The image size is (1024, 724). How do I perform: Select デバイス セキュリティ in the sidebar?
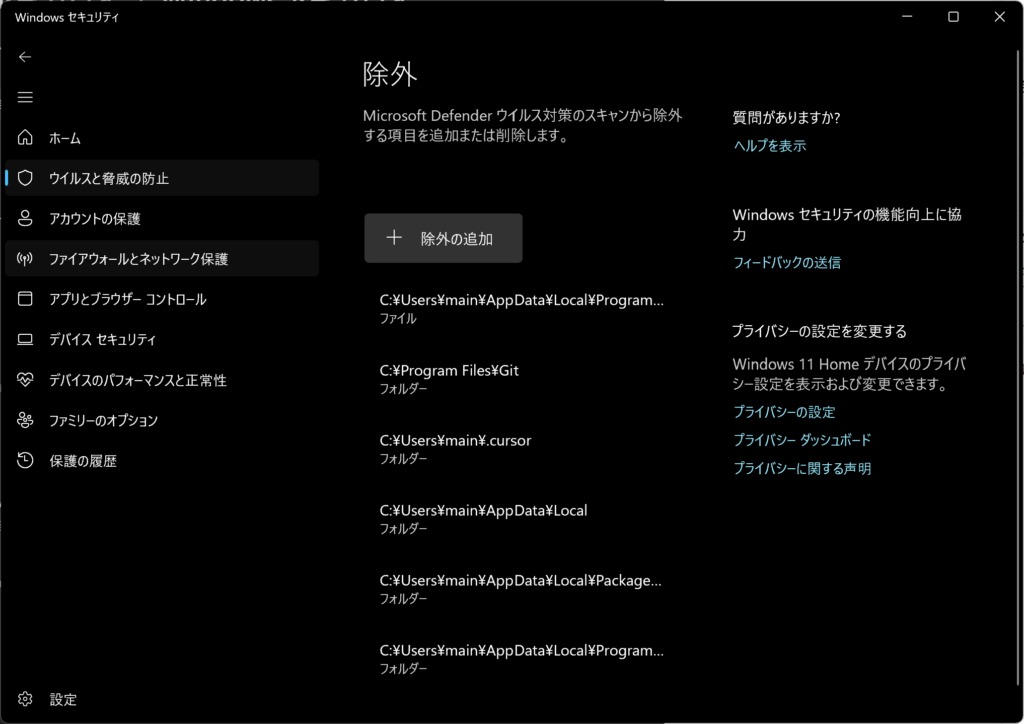162,339
